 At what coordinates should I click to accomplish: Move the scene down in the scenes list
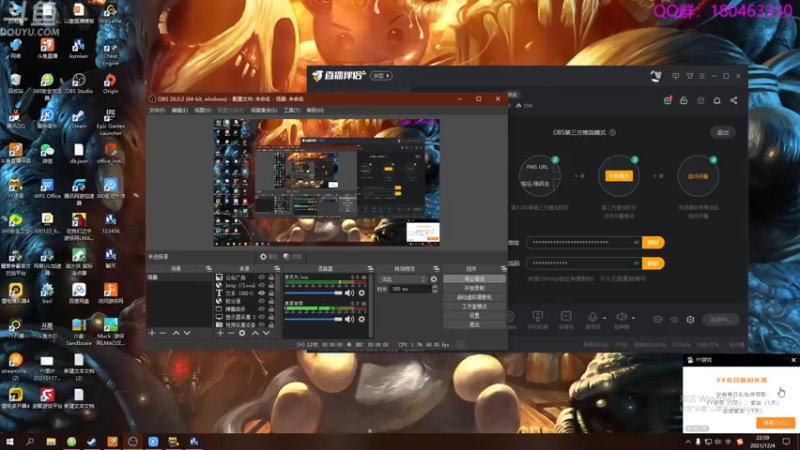187,333
